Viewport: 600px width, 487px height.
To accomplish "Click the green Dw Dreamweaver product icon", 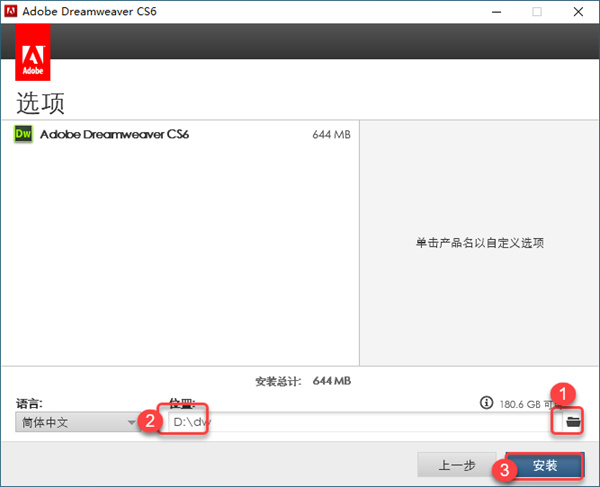I will (23, 134).
